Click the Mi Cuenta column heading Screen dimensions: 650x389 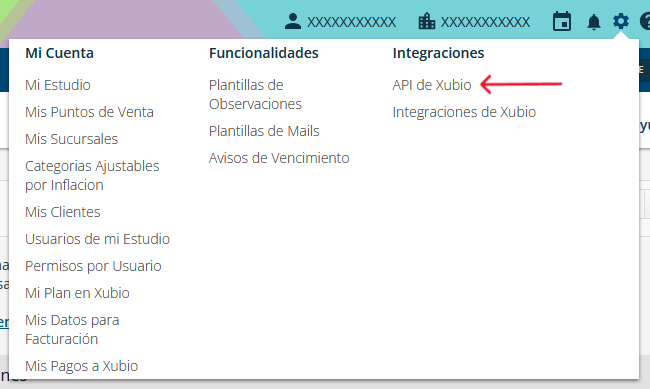59,53
